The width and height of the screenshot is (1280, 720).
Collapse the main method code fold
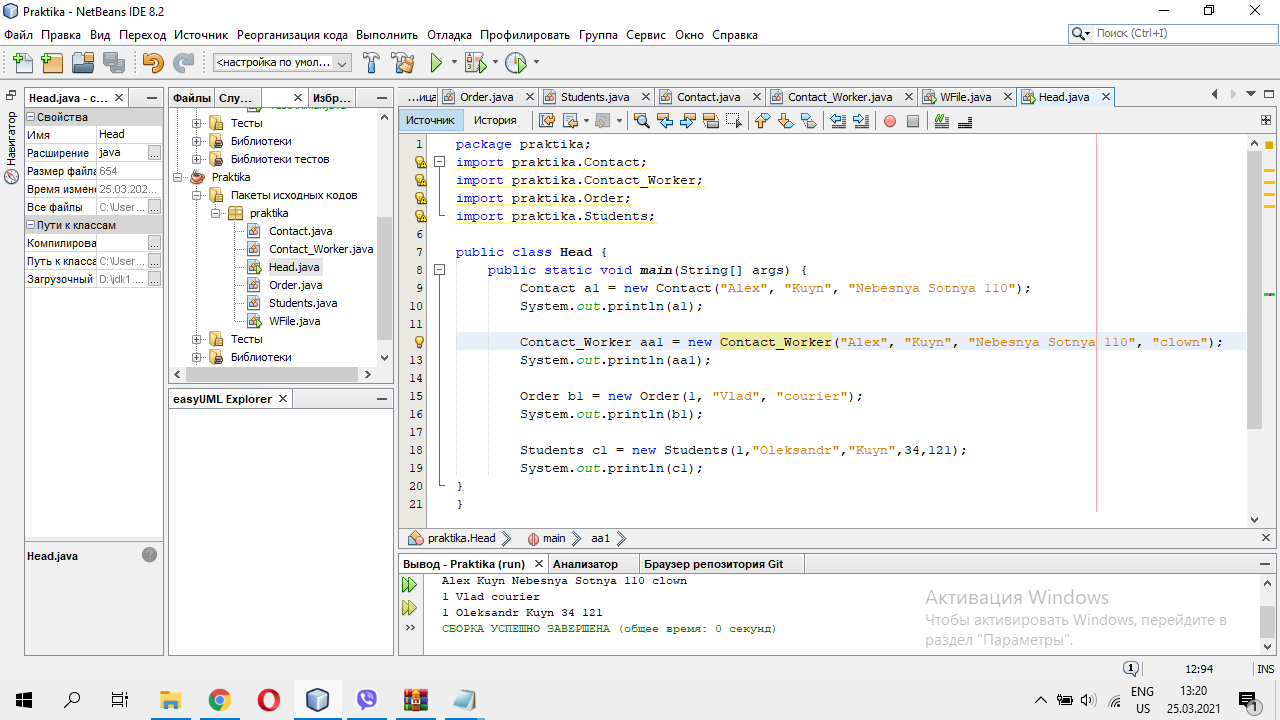pyautogui.click(x=439, y=270)
